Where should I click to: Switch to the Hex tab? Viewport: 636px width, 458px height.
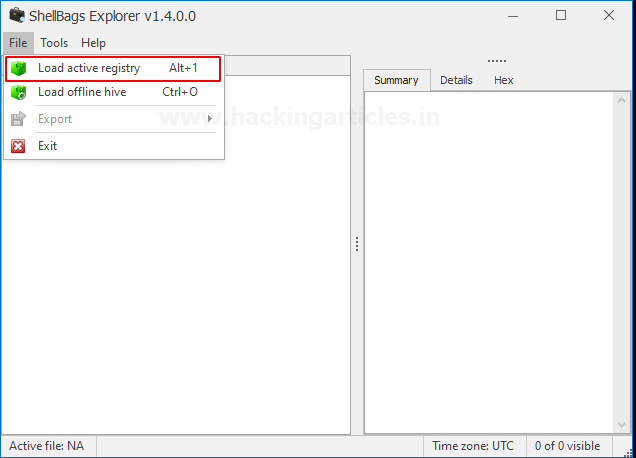click(x=504, y=80)
